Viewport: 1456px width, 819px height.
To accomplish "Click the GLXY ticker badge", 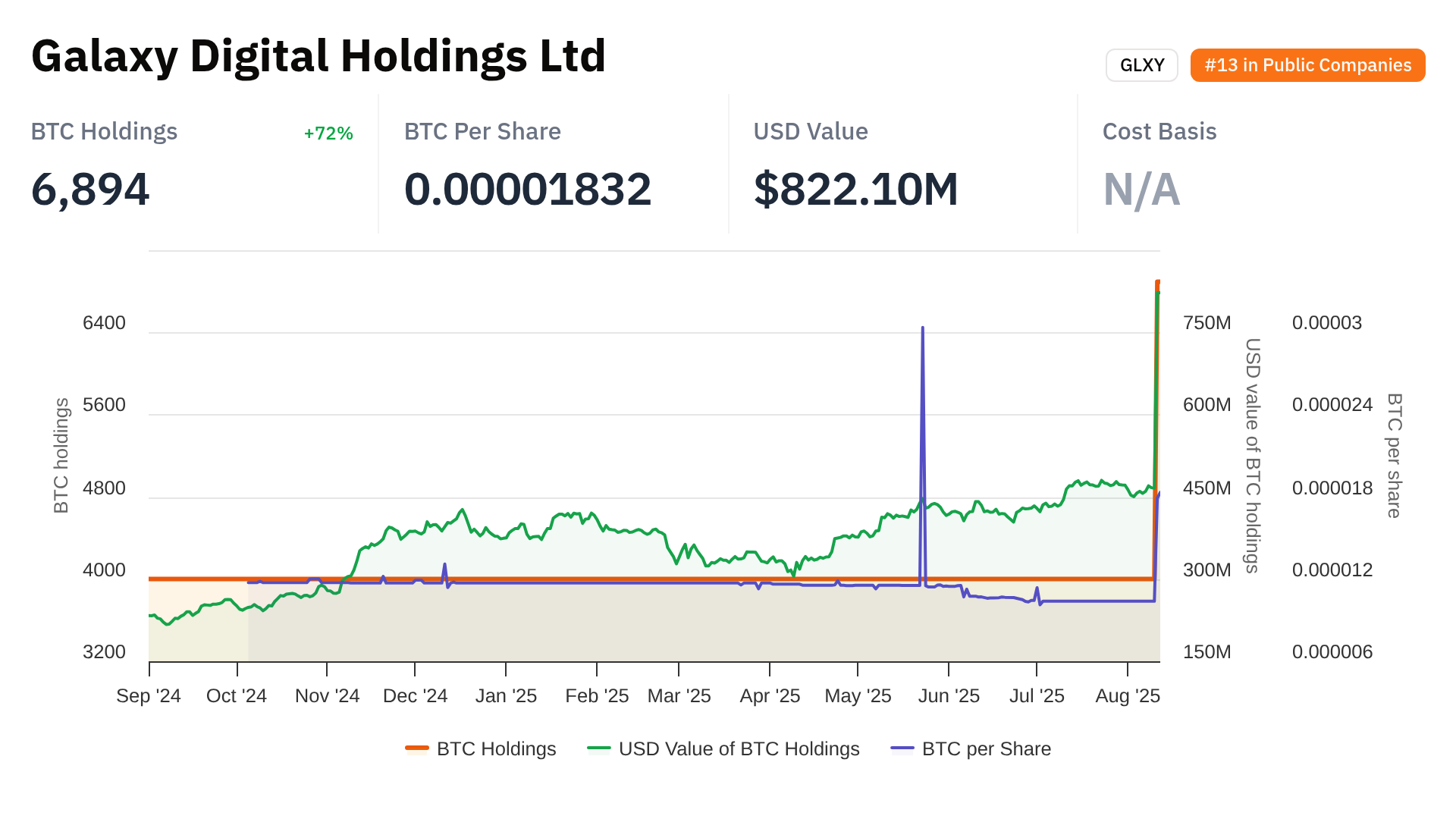I will (x=1141, y=65).
